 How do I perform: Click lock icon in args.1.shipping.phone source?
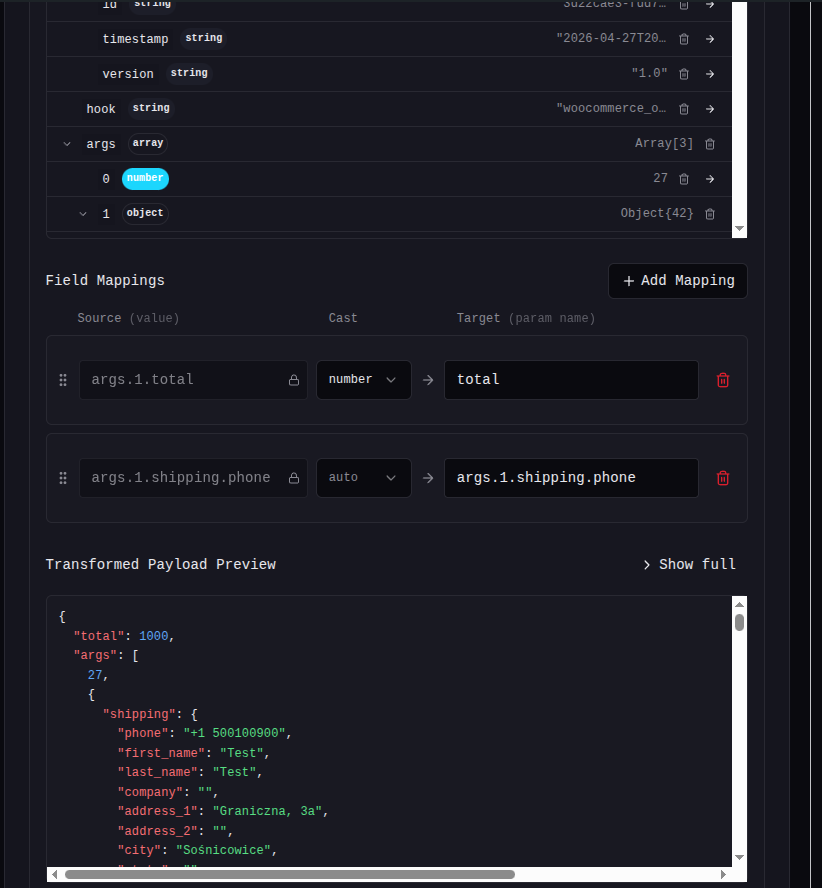click(x=294, y=478)
